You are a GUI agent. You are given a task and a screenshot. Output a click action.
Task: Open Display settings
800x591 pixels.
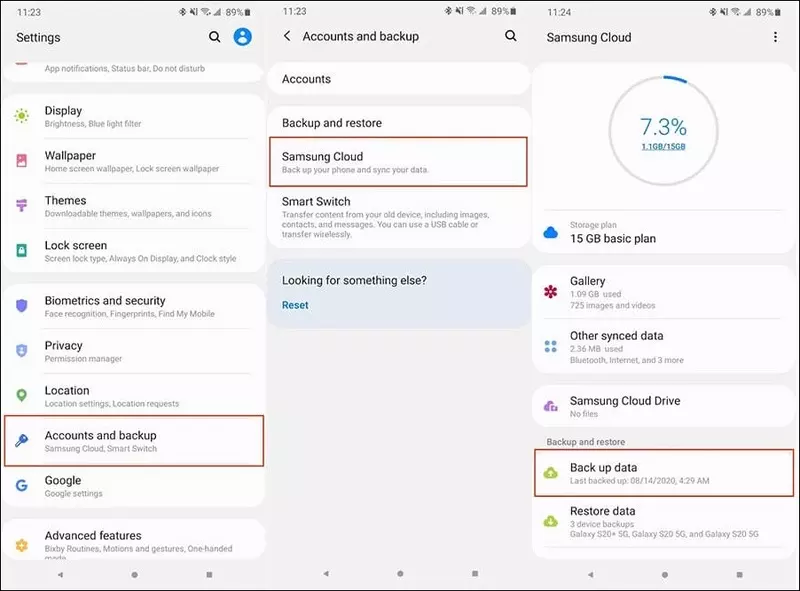coord(134,116)
